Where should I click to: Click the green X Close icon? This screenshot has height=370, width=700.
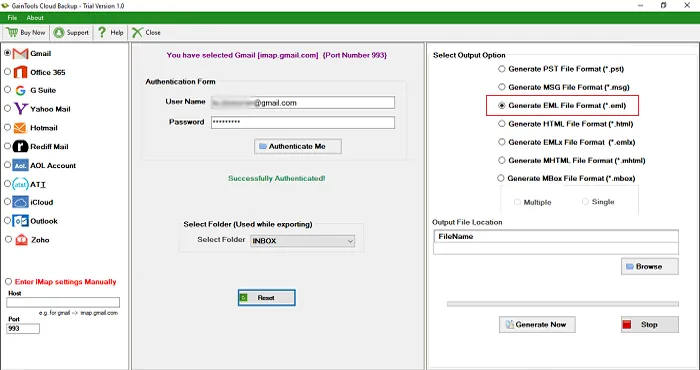click(x=137, y=32)
